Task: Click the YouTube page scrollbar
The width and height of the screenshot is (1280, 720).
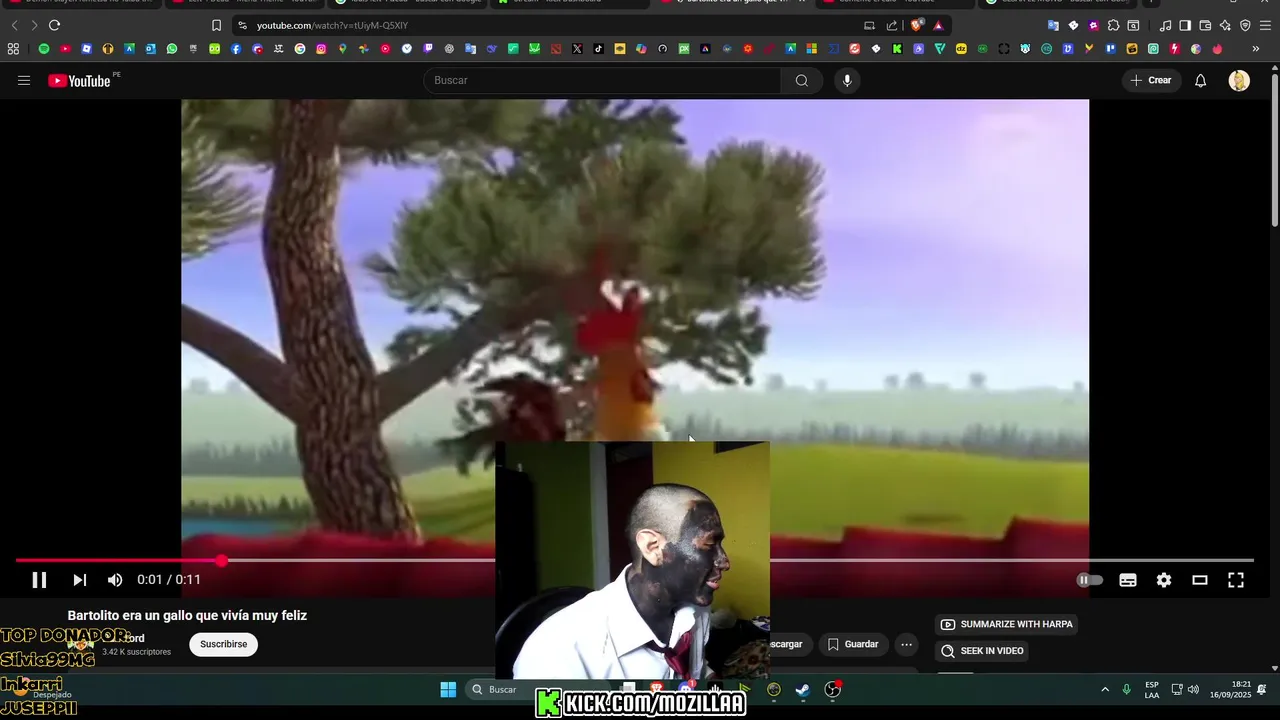Action: [x=1275, y=150]
